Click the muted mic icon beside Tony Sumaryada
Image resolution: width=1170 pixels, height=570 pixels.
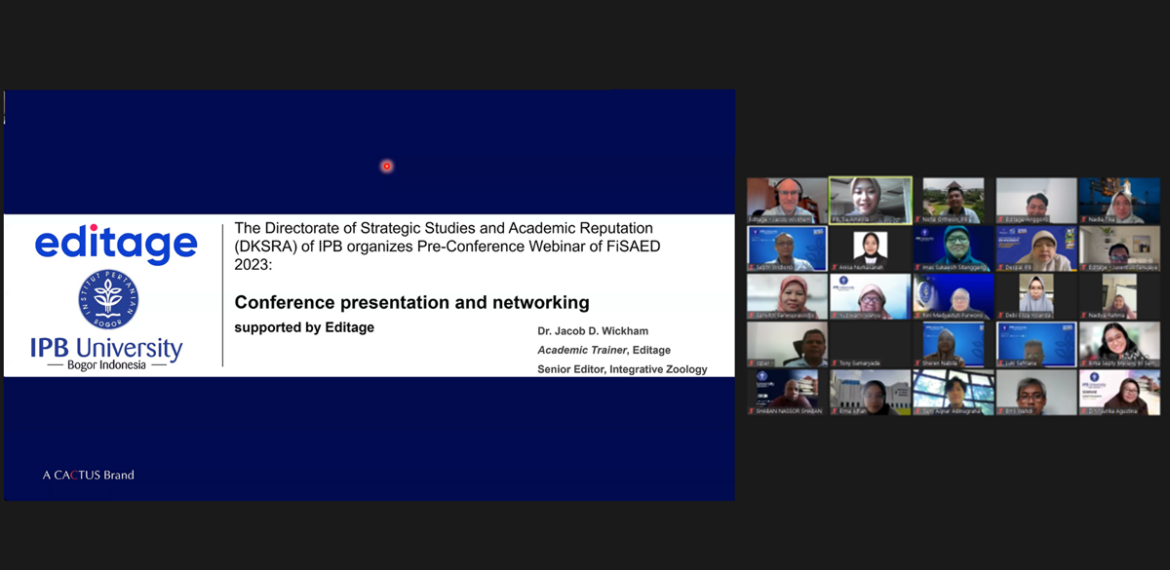coord(834,363)
